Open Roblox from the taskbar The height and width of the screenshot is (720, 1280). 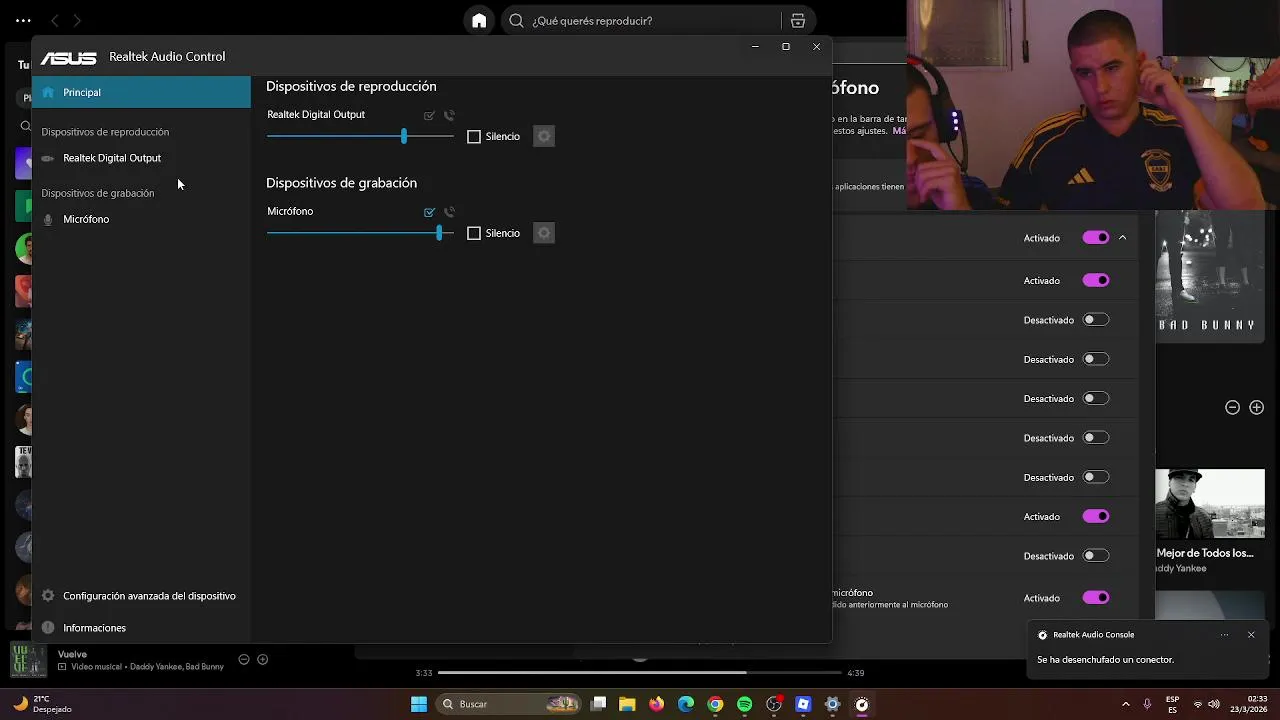click(x=803, y=704)
